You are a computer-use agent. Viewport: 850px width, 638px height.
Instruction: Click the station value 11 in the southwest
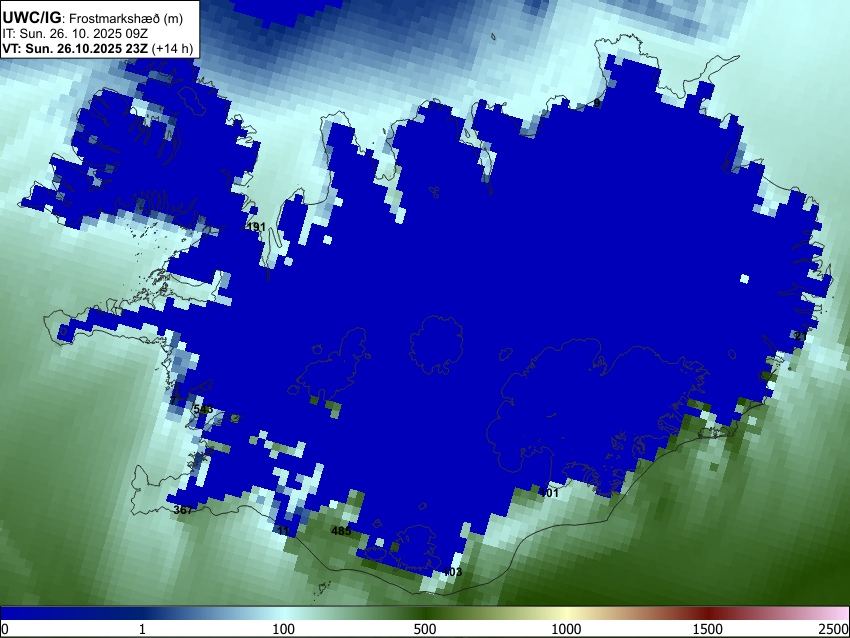point(284,530)
